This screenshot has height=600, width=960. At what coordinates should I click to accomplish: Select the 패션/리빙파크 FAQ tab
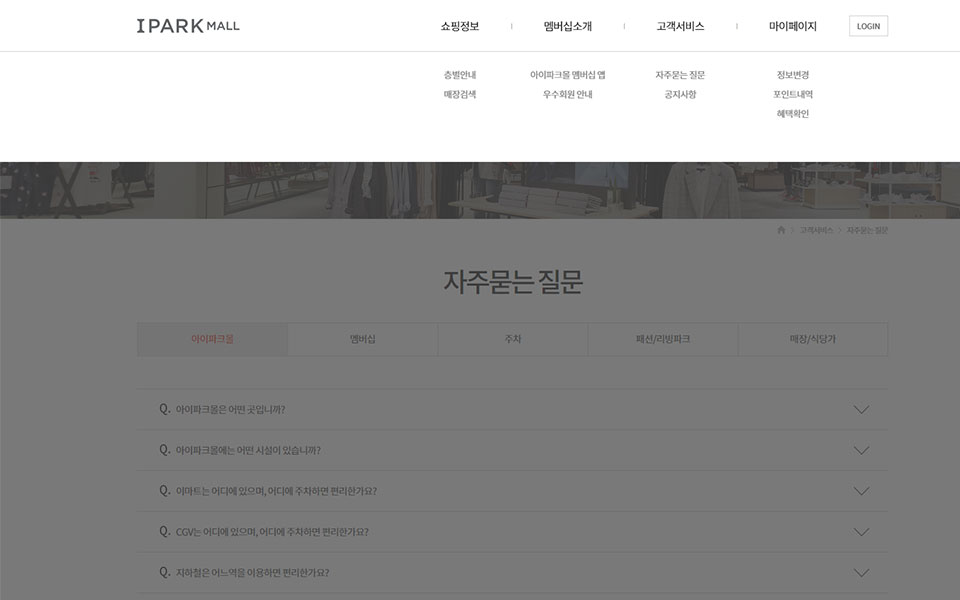pos(663,339)
